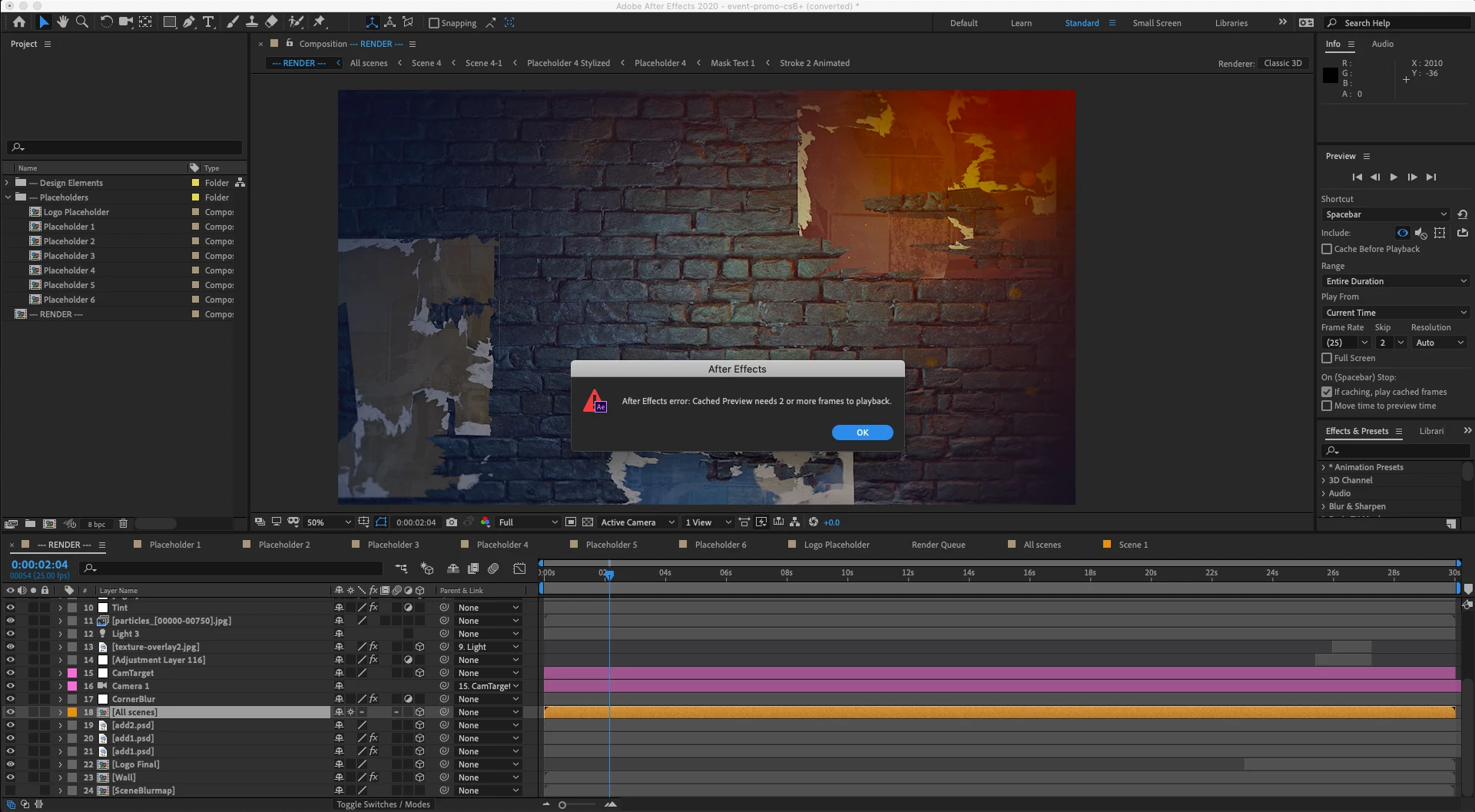Viewport: 1475px width, 812px height.
Task: Open the Range Entire Duration dropdown
Action: (x=1395, y=281)
